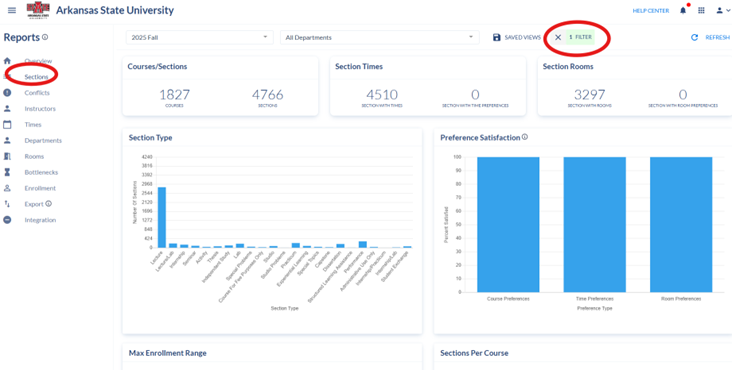Click the Export info icon

point(49,204)
